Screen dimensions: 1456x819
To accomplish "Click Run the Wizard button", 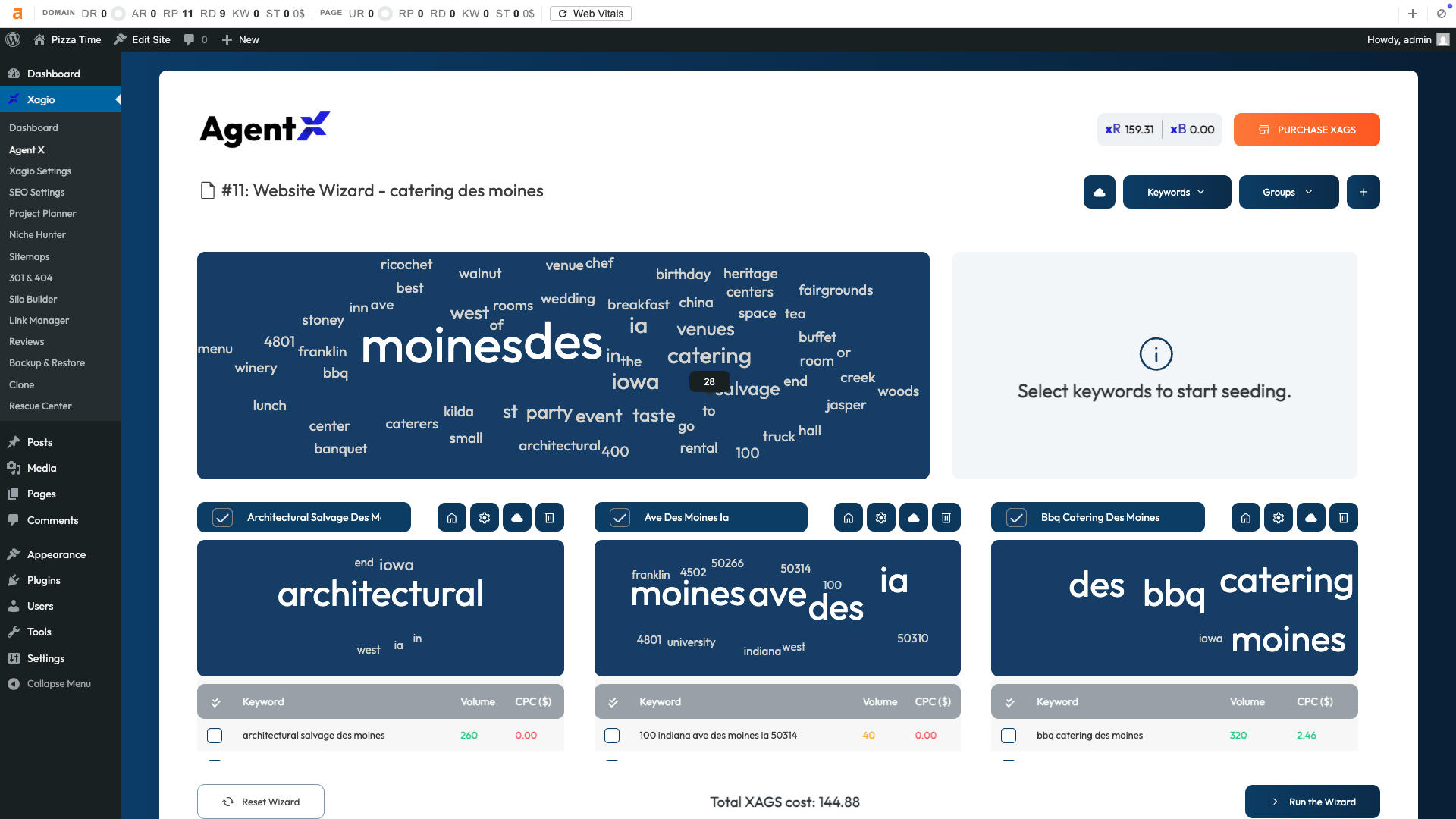I will pyautogui.click(x=1313, y=802).
